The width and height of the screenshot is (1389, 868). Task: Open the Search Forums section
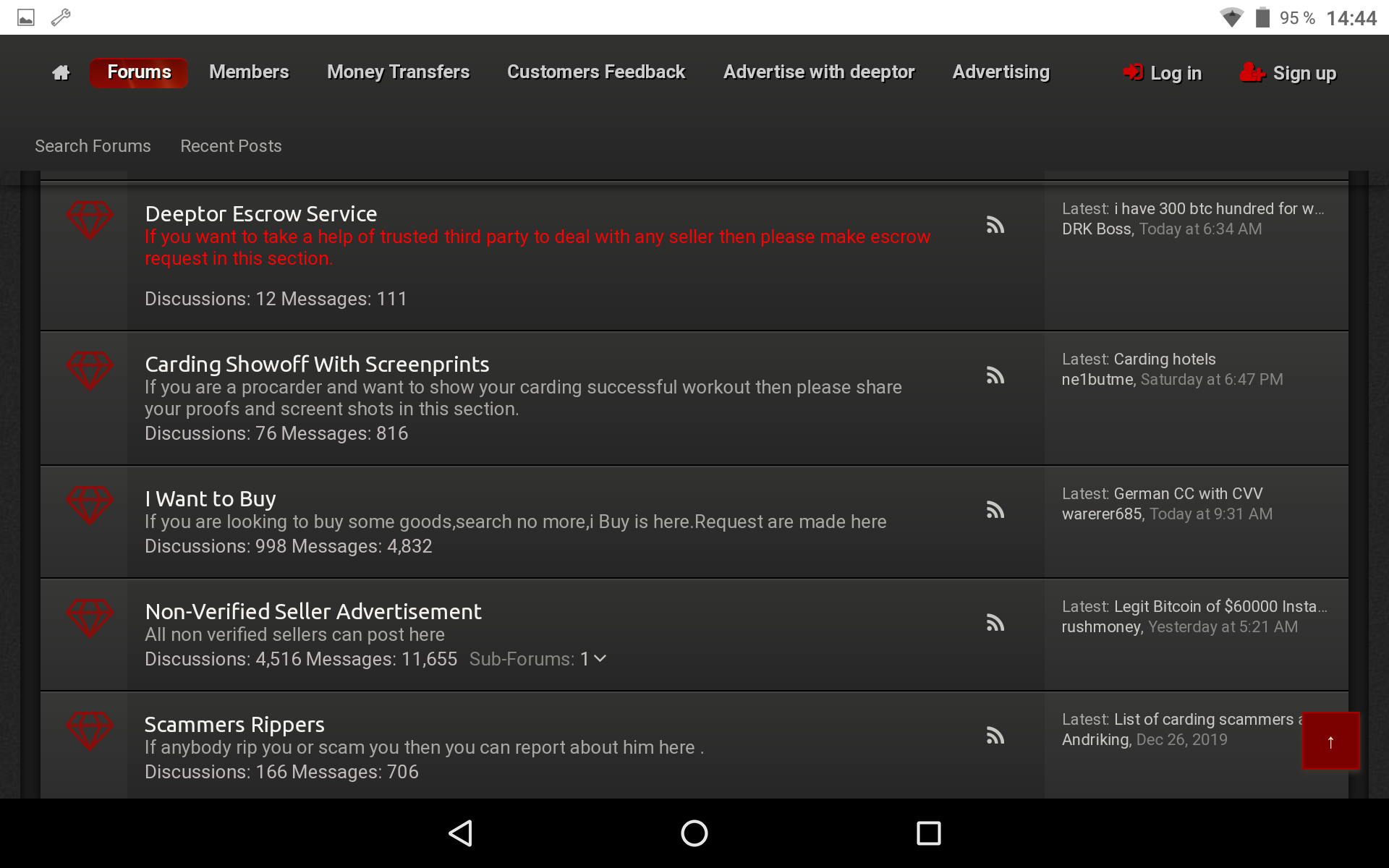click(x=93, y=145)
